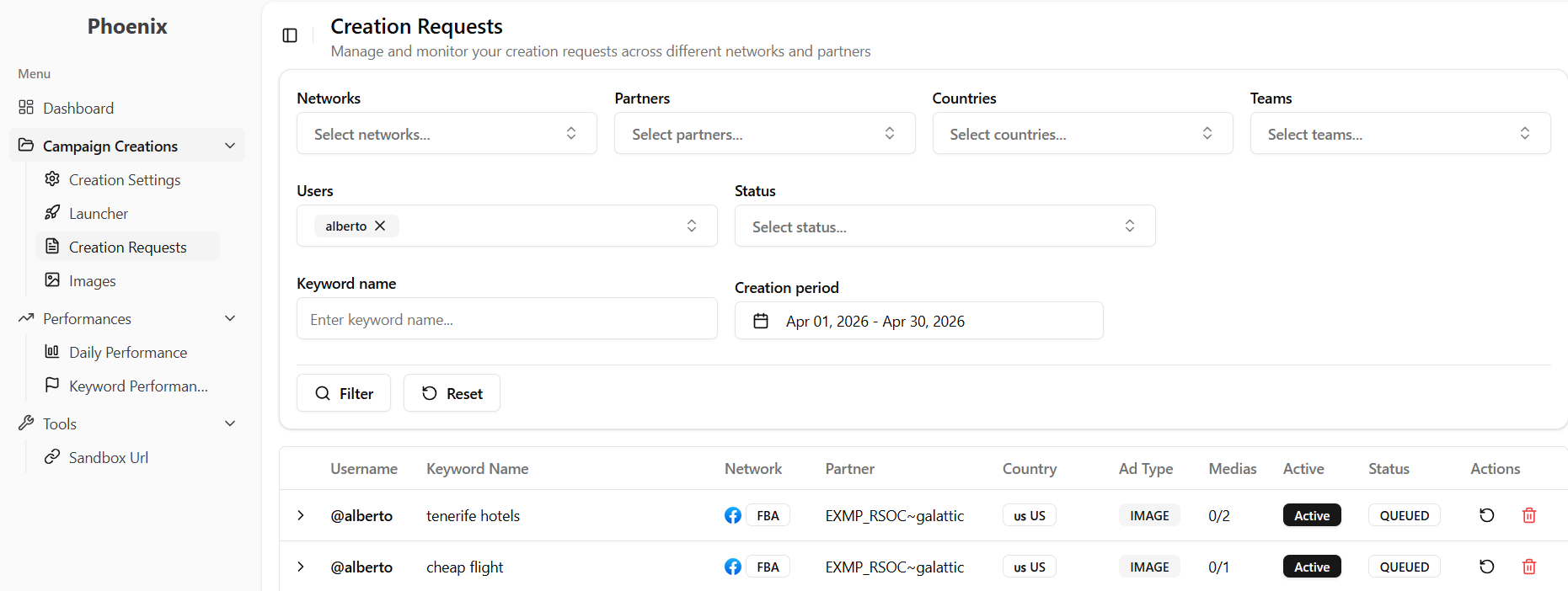Click retry icon for cheap flight row
This screenshot has height=591, width=1568.
1486,567
